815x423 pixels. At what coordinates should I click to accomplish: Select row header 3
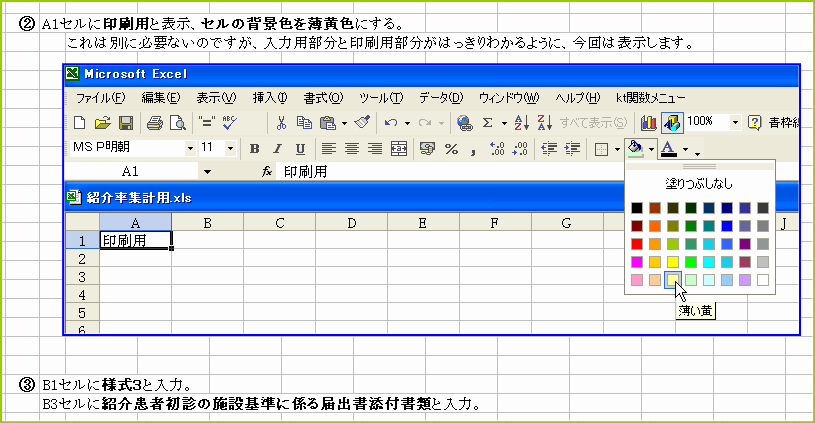click(x=82, y=276)
